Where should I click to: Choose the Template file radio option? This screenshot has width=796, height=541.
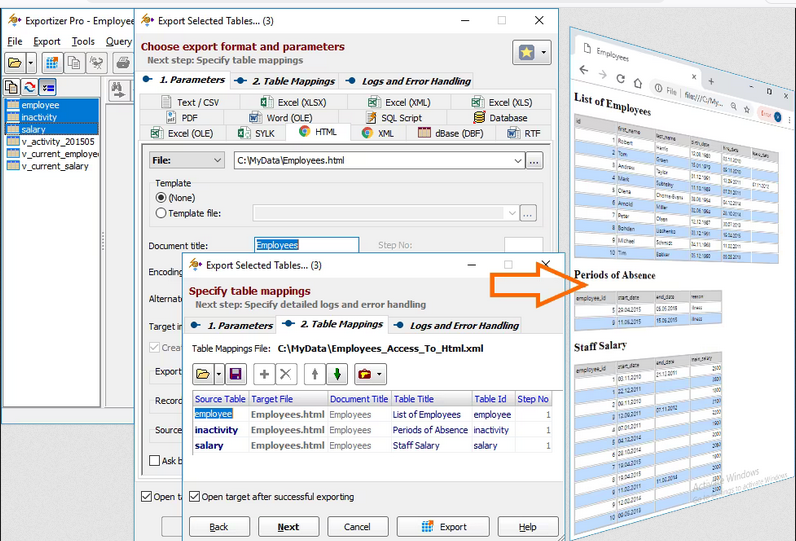pos(161,213)
